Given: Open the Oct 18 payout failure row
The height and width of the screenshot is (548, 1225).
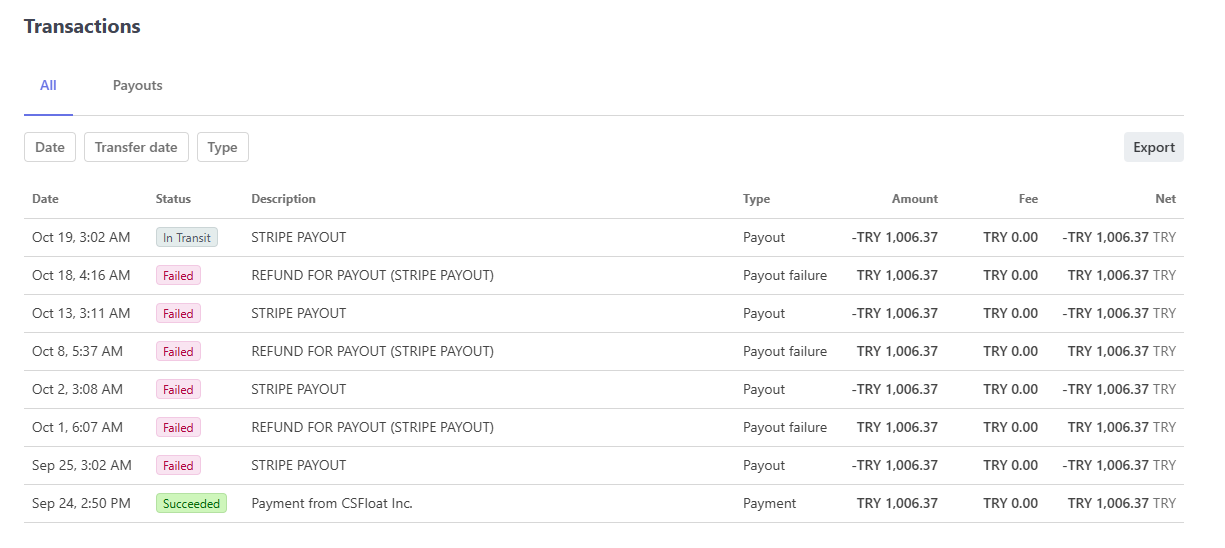Looking at the screenshot, I should (x=372, y=276).
